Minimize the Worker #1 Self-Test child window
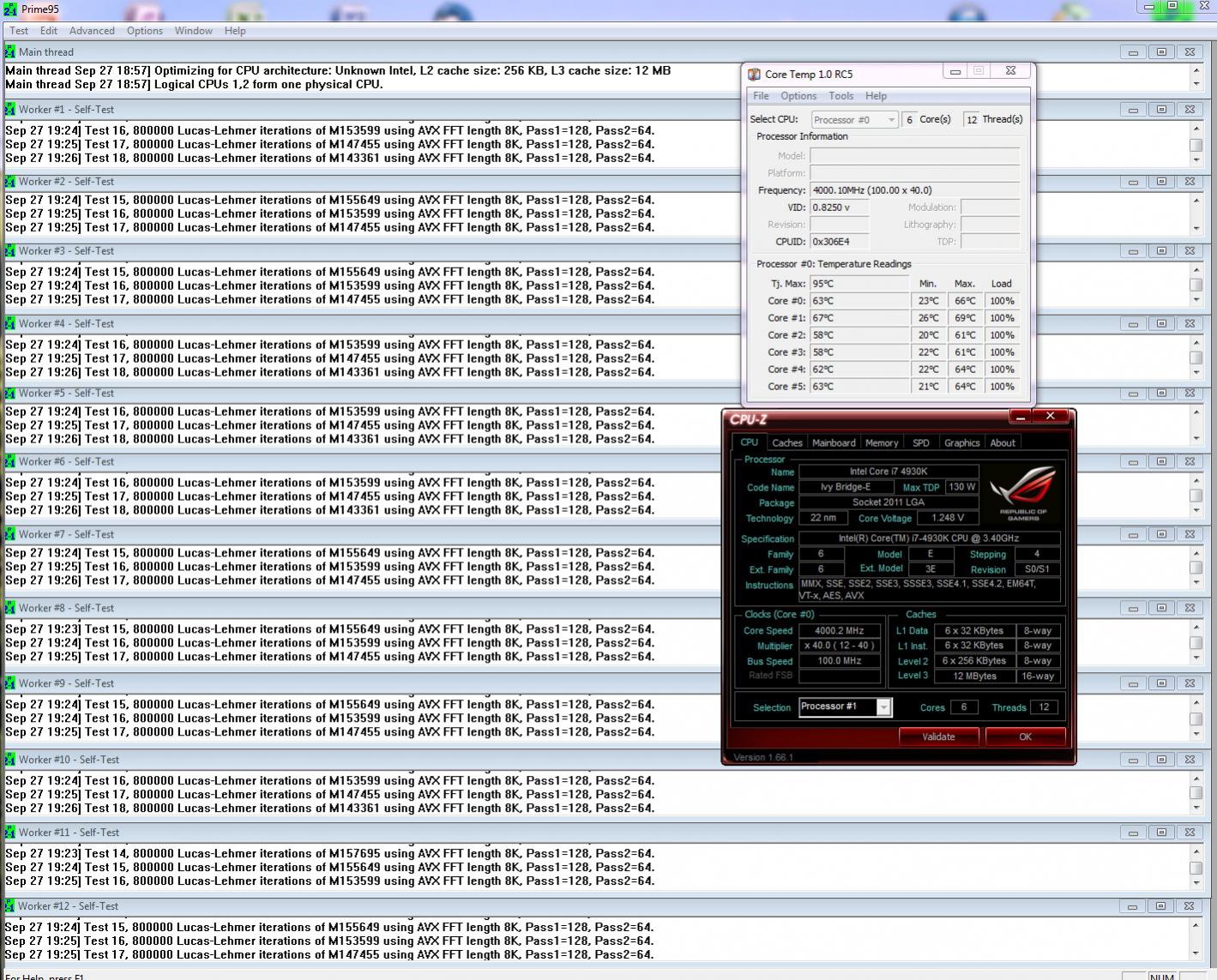 (1133, 110)
